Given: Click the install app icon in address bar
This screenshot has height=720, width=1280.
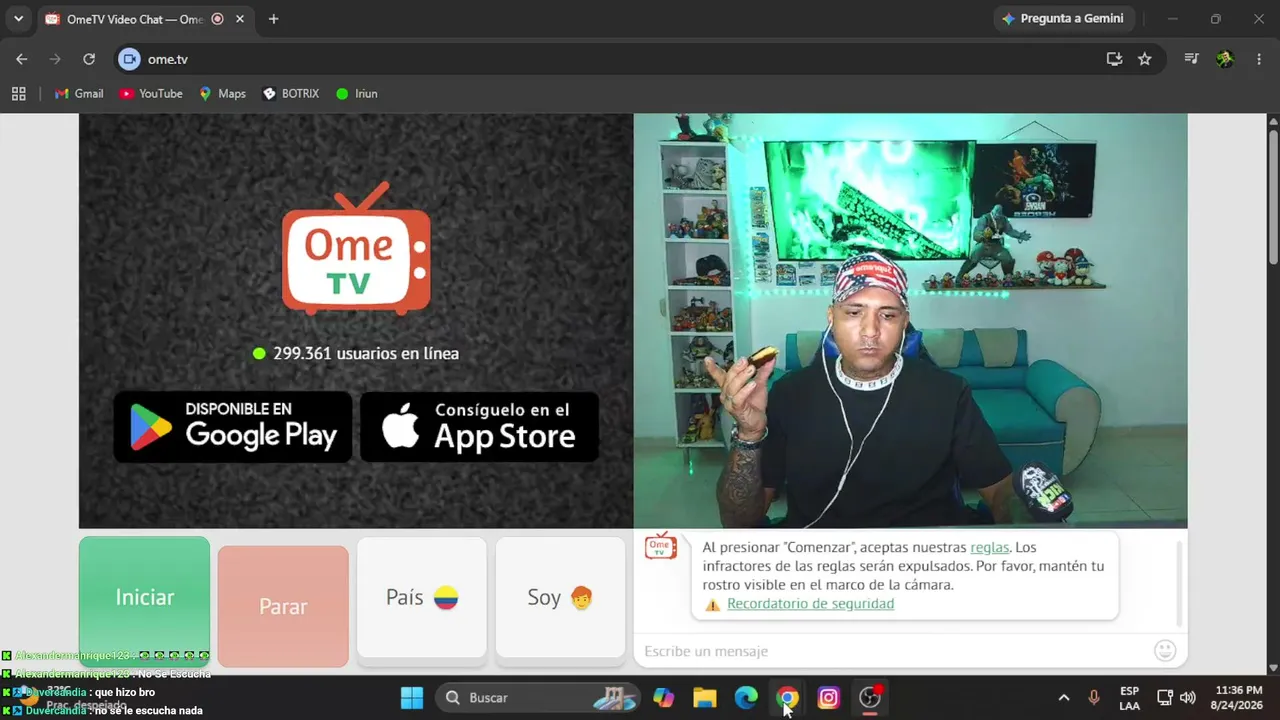Looking at the screenshot, I should click(1114, 59).
